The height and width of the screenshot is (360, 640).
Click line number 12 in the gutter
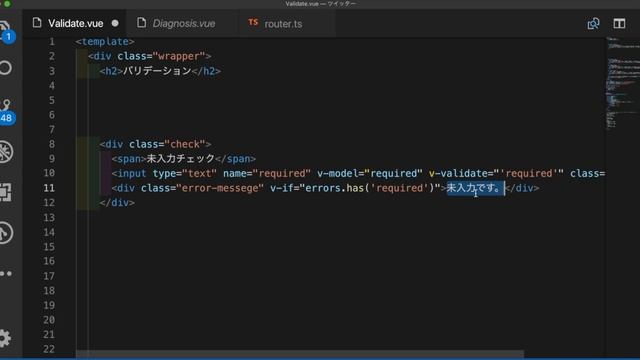(x=49, y=203)
